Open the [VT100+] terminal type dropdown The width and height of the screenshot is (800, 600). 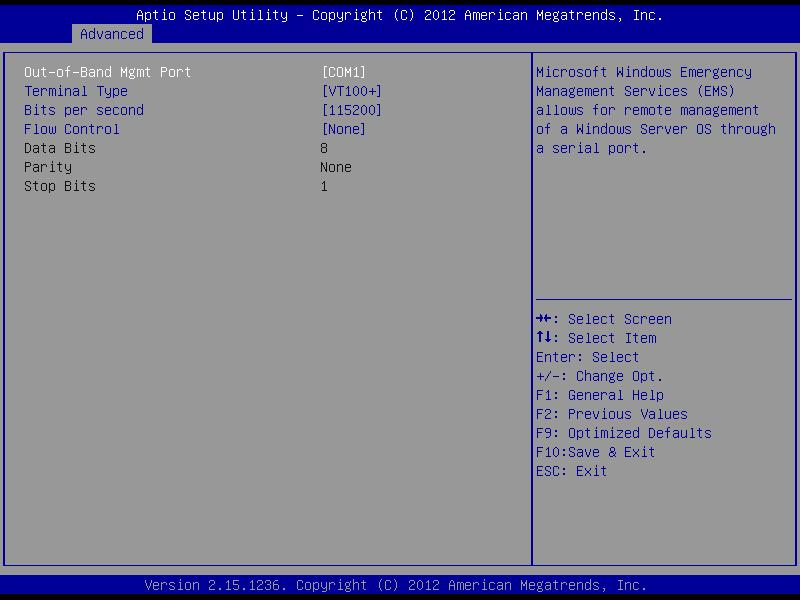[x=351, y=91]
